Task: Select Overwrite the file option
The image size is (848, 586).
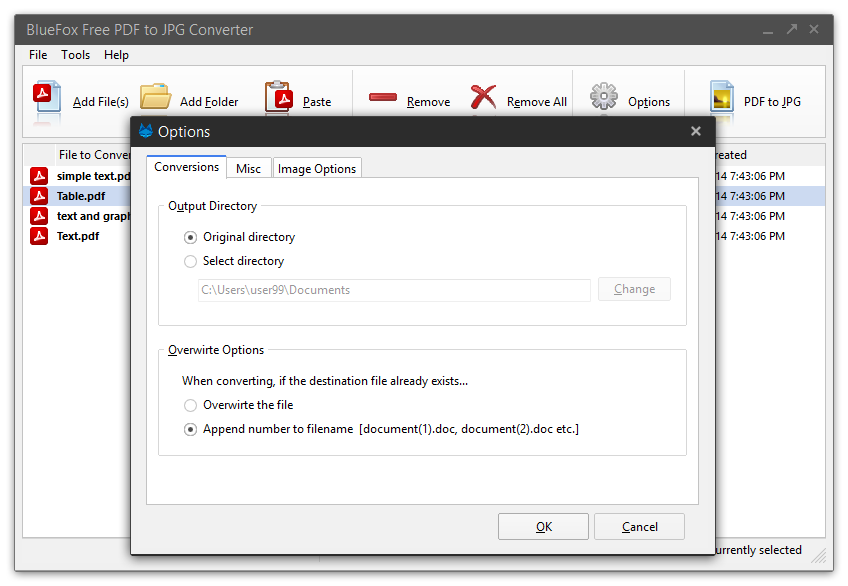Action: [190, 405]
